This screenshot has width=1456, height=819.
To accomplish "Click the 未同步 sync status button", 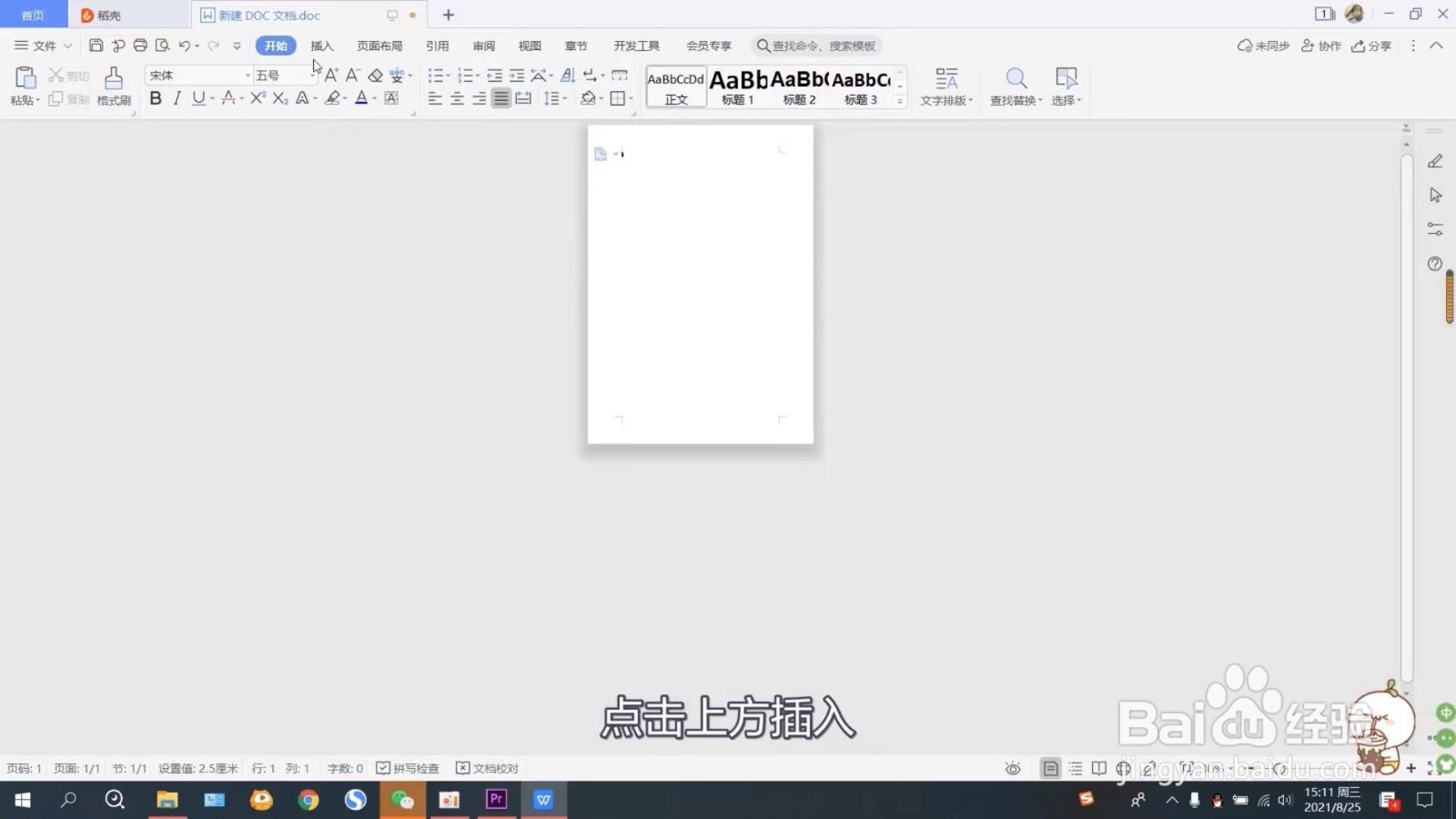I will 1263,45.
